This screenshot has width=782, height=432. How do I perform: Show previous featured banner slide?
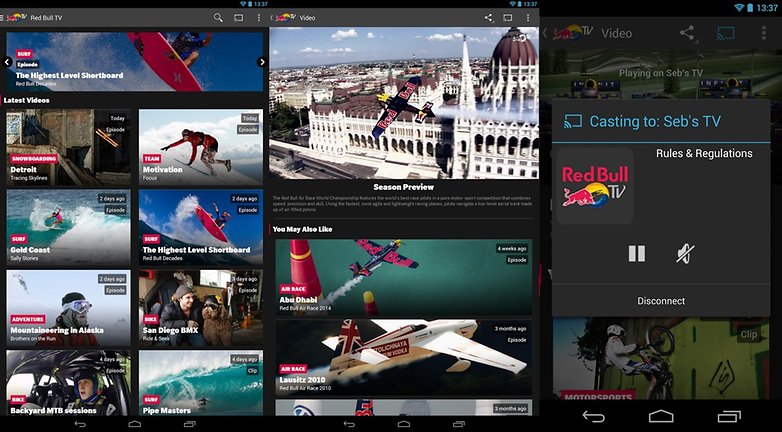7,62
